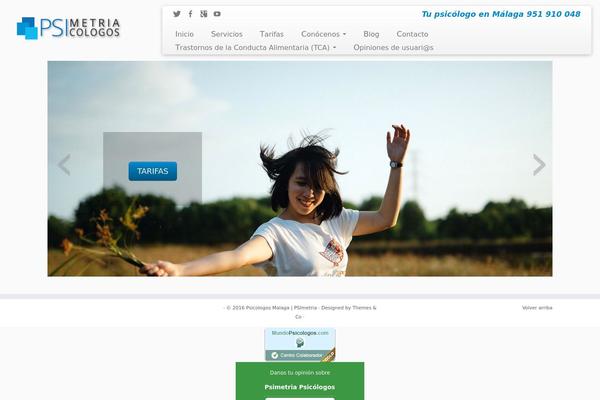Click the PSImetria Psicologos logo
Viewport: 600px width, 400px height.
(x=68, y=28)
